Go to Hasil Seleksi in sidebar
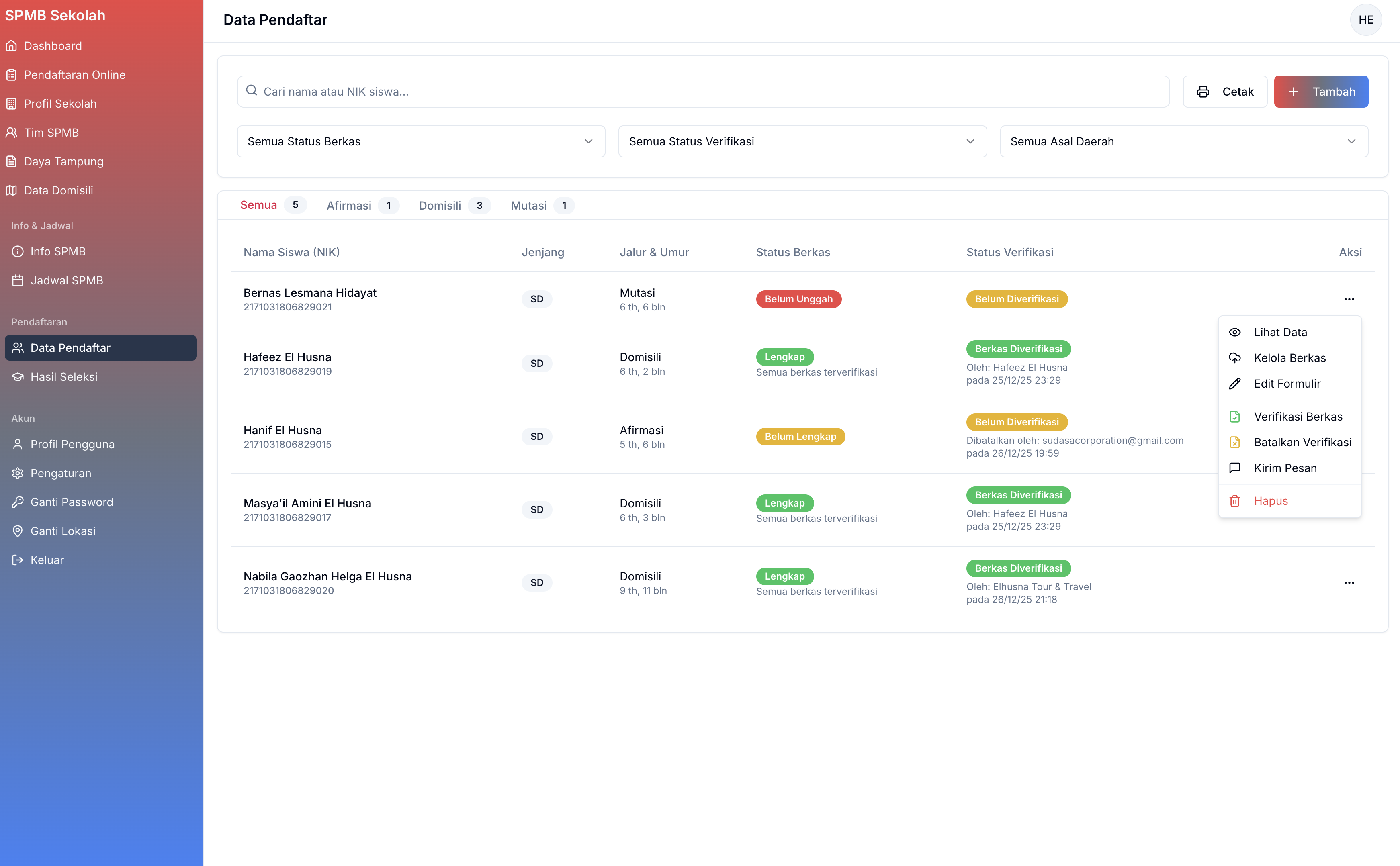This screenshot has width=1400, height=866. (63, 377)
